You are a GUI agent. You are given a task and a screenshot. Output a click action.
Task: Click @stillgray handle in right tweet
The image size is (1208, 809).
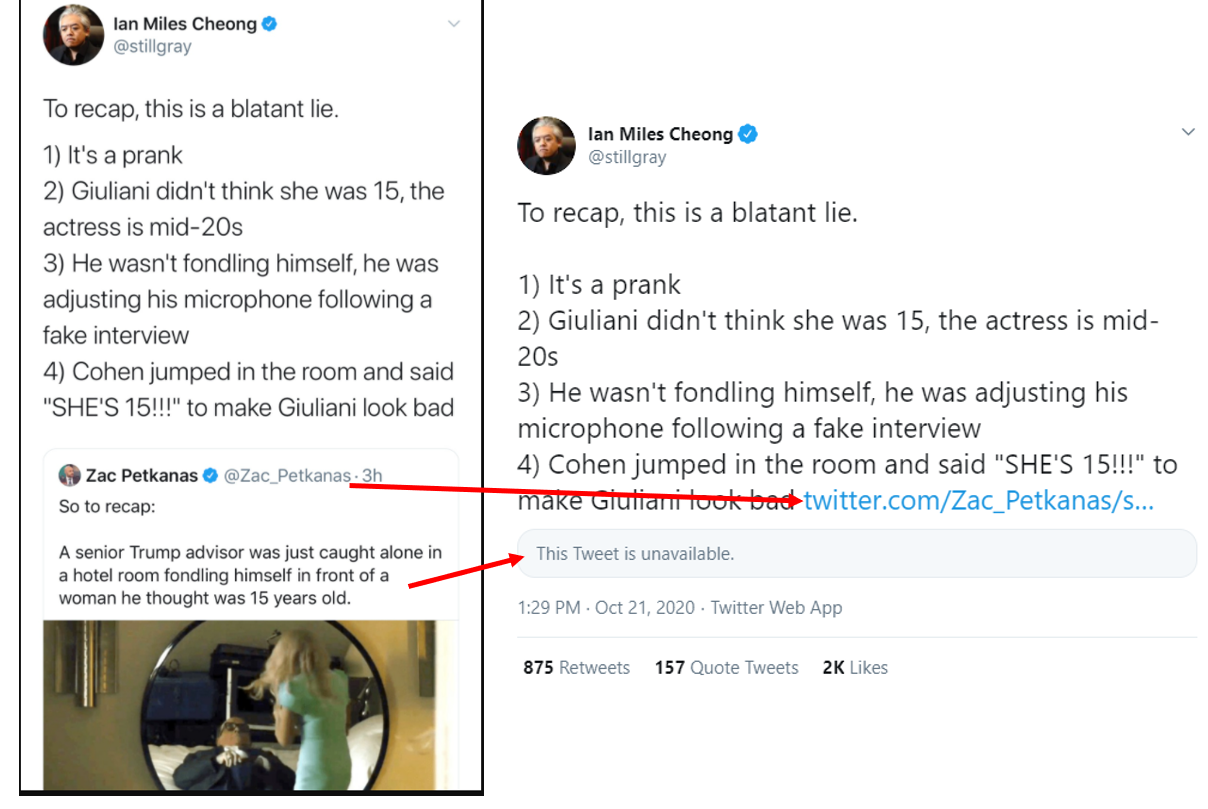click(x=627, y=157)
